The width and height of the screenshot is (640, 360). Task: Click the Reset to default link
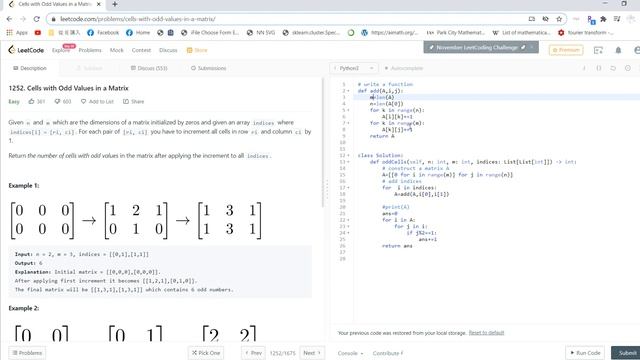pyautogui.click(x=486, y=333)
